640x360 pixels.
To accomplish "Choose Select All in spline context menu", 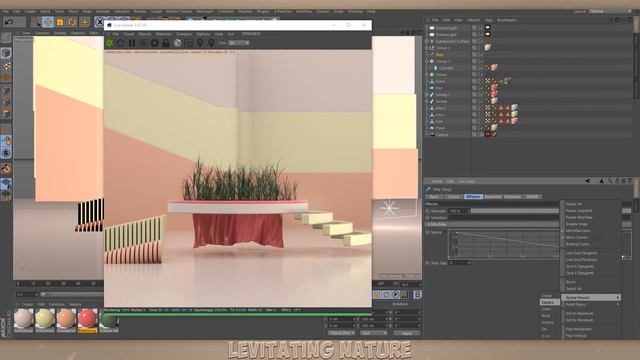I will (x=573, y=289).
